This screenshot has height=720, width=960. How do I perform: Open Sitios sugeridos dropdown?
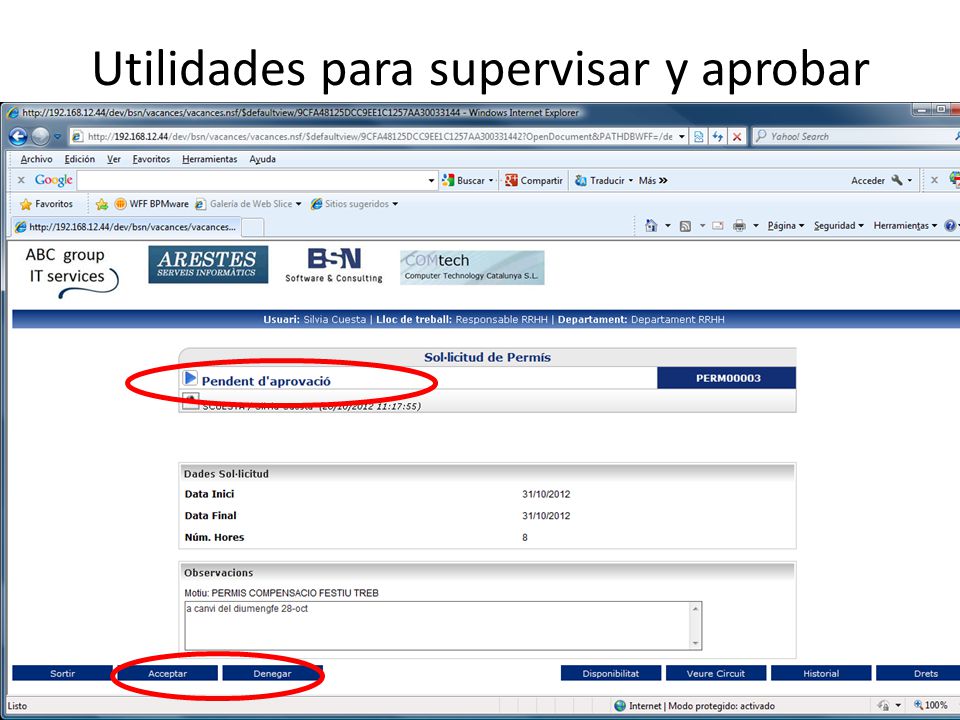coord(354,204)
